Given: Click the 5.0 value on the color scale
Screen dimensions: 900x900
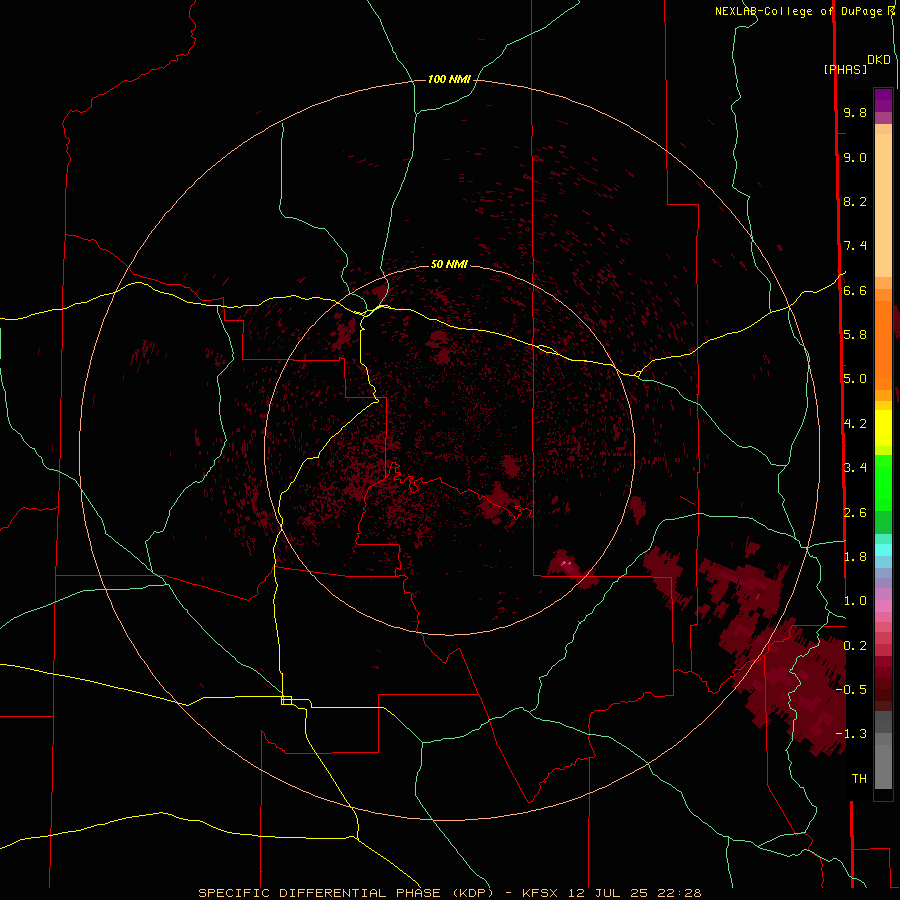Looking at the screenshot, I should (x=855, y=379).
